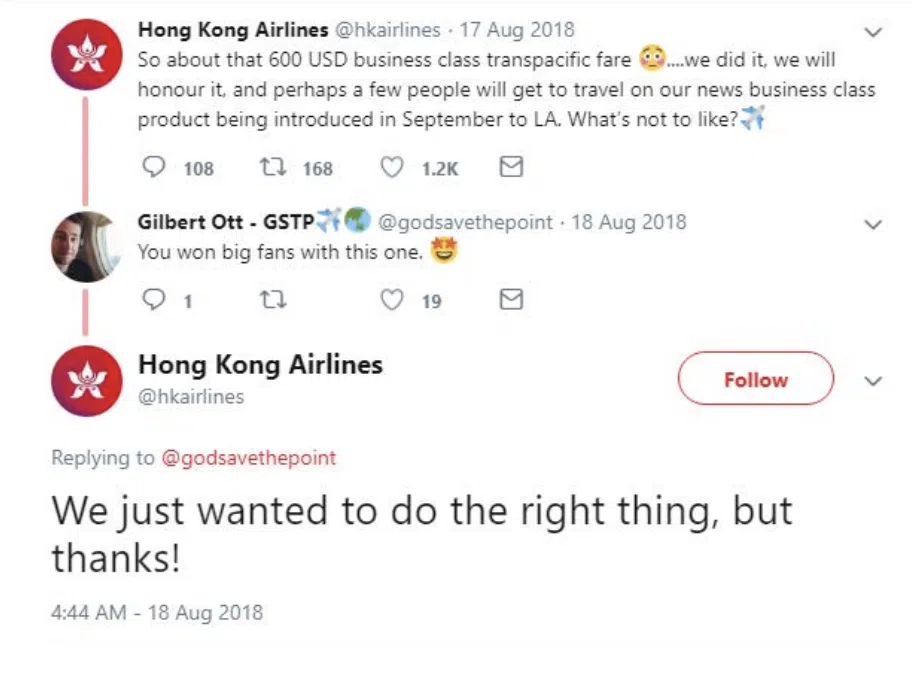The image size is (912, 674).
Task: Select the '17 Aug 2018' tweet timestamp
Action: 516,30
